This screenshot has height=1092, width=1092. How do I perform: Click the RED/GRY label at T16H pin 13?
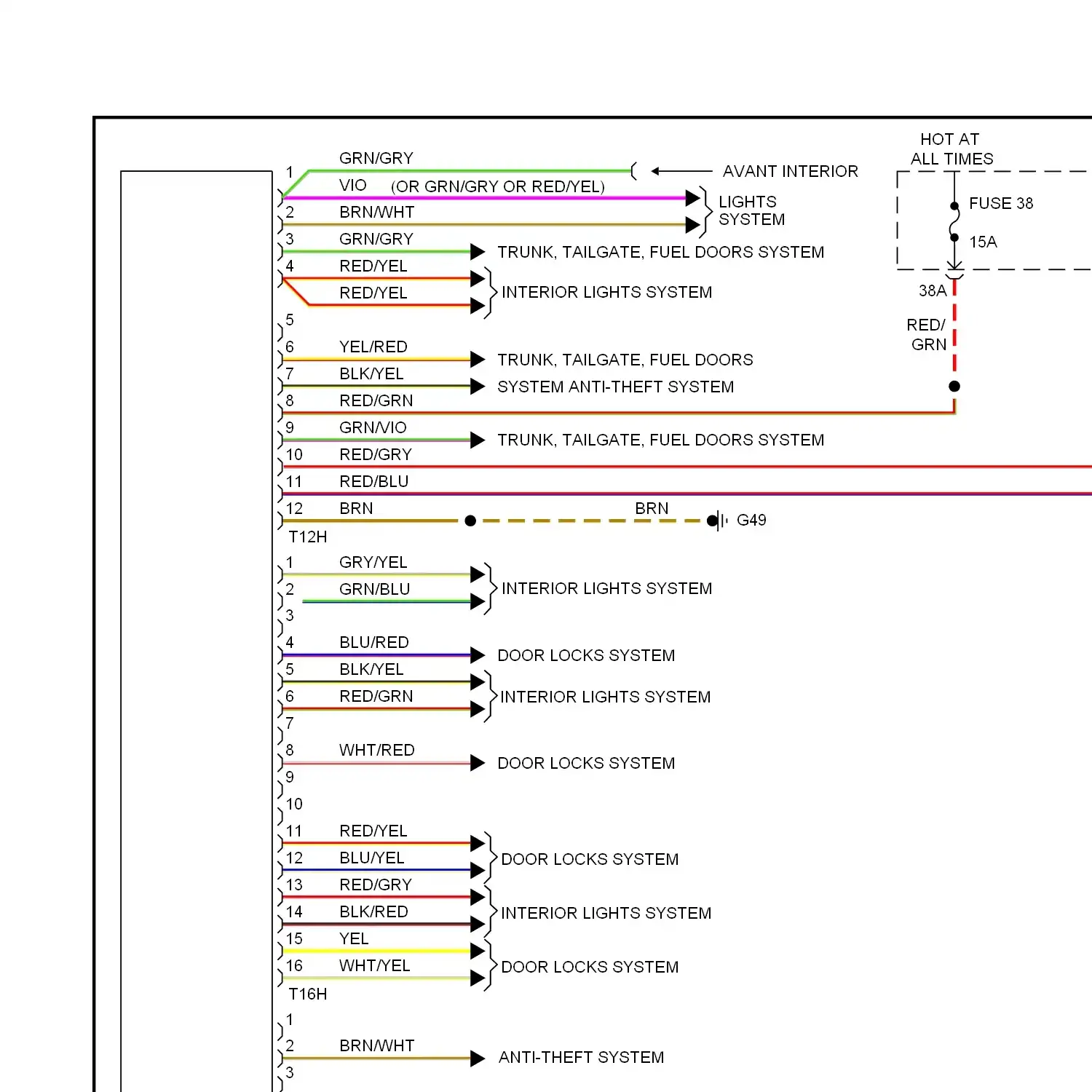[x=376, y=885]
